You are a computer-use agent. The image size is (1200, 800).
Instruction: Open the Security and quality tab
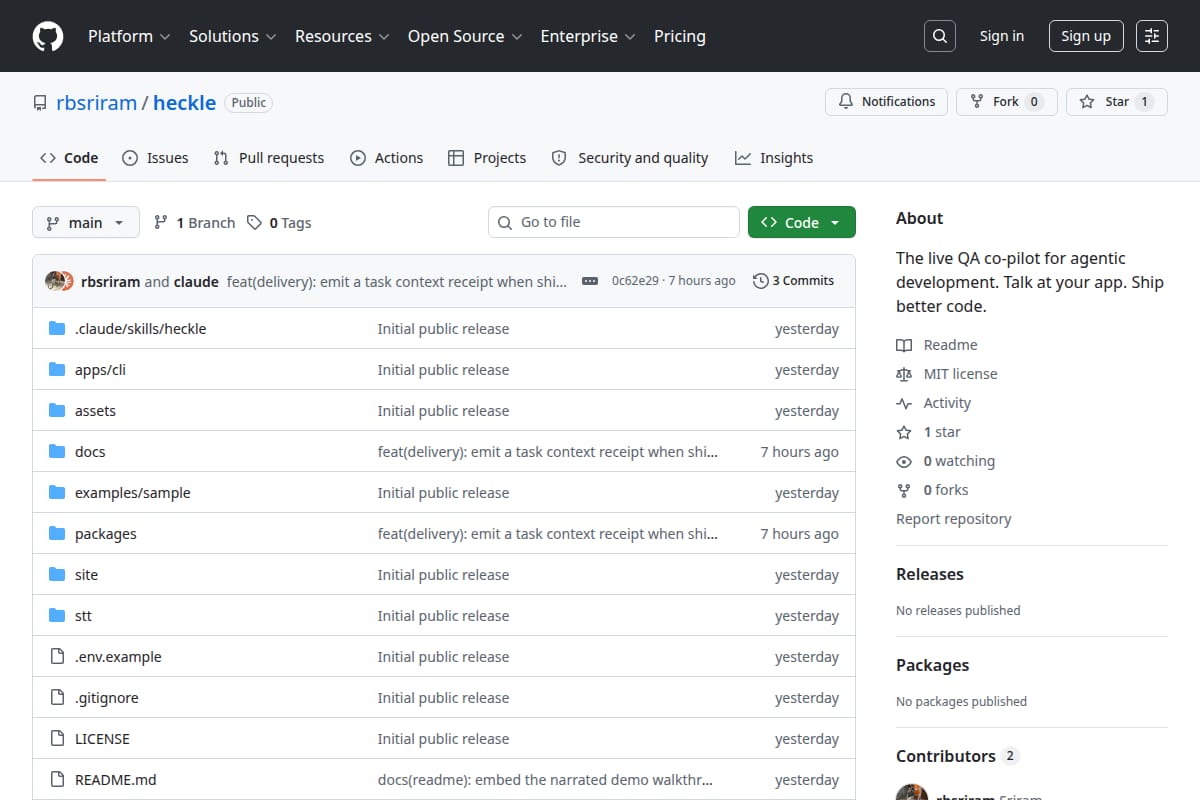(x=630, y=158)
